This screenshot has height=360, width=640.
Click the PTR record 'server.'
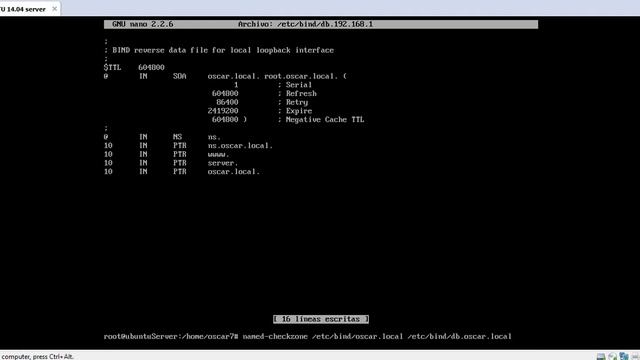(171, 163)
